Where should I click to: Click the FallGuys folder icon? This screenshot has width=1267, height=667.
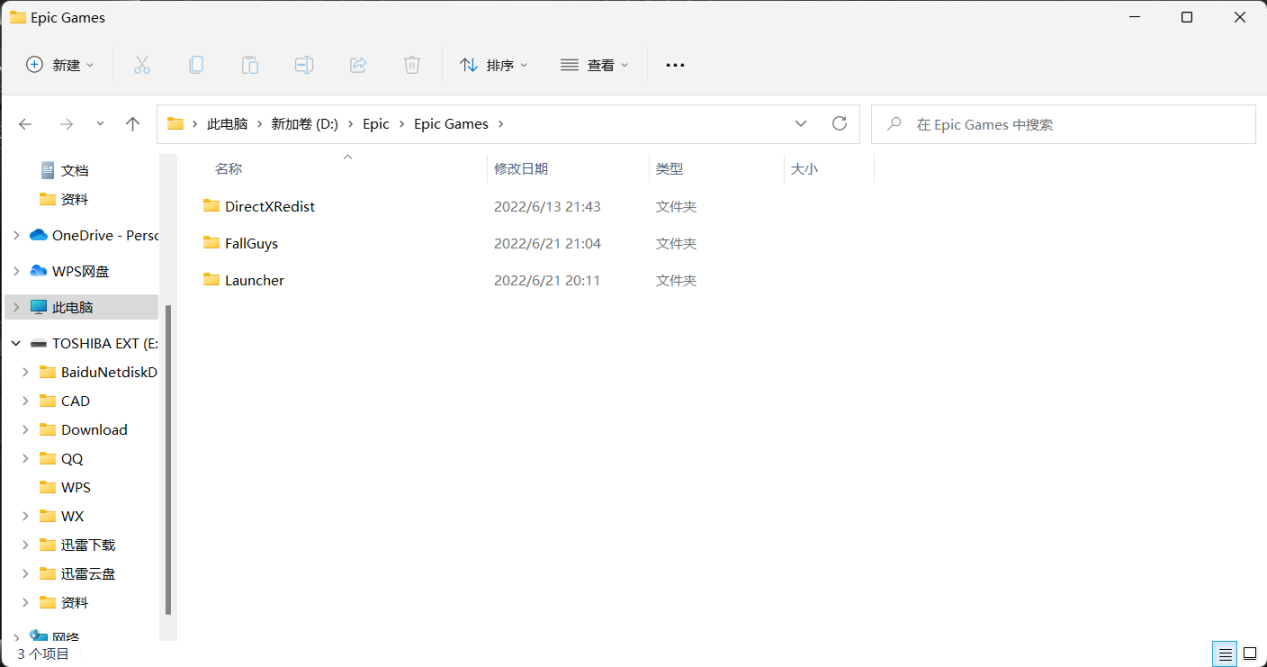pyautogui.click(x=211, y=243)
